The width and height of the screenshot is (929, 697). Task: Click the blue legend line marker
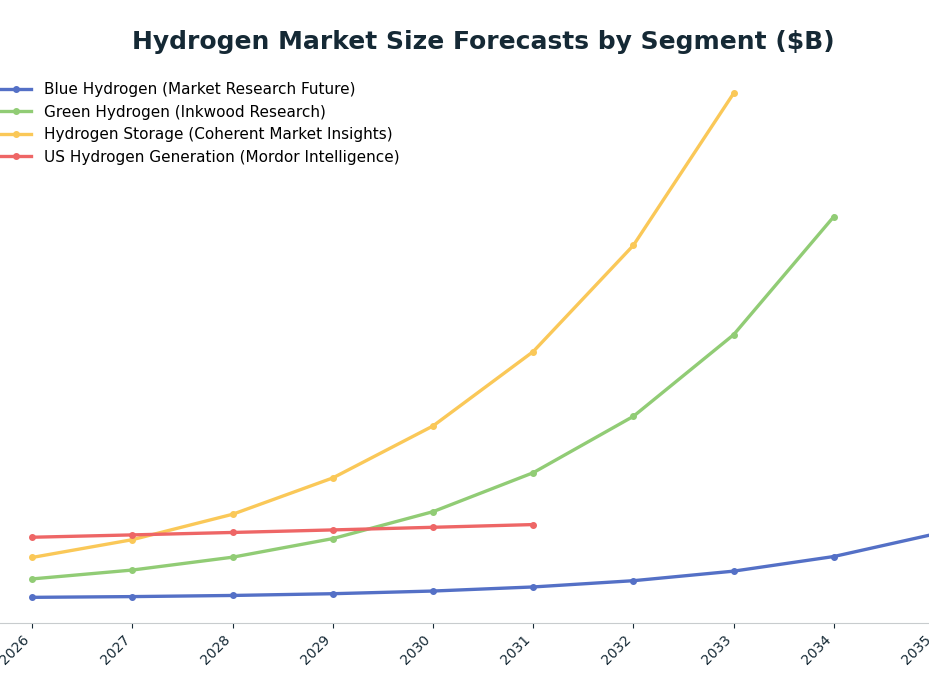16,89
